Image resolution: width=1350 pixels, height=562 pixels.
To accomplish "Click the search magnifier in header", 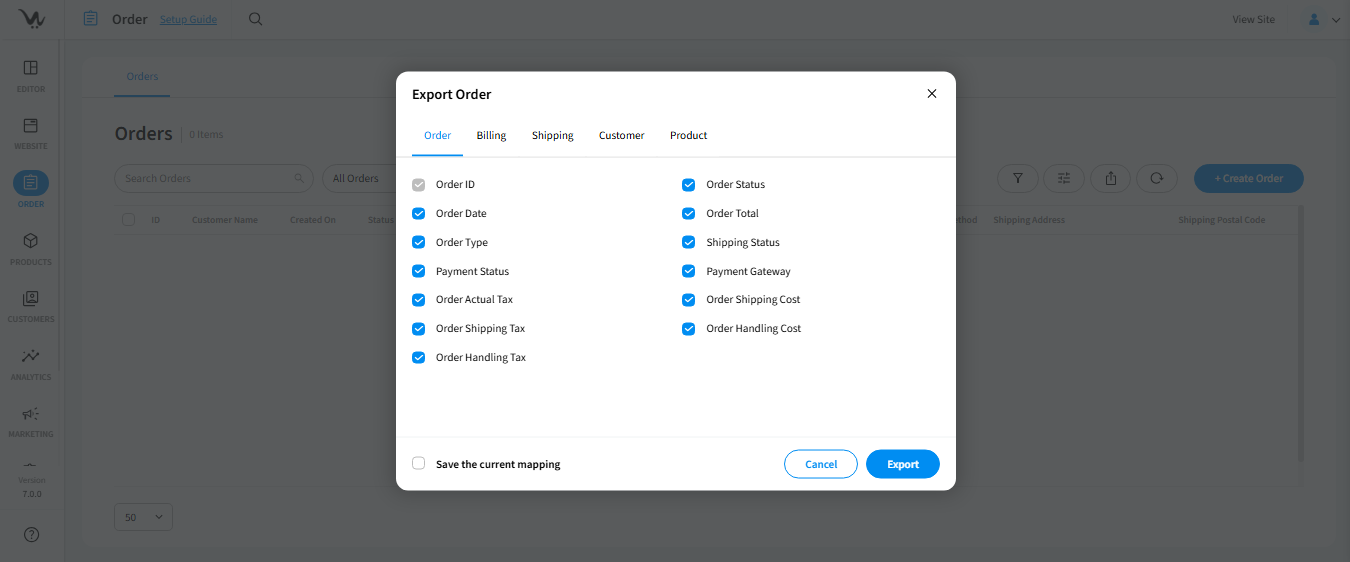I will click(256, 19).
